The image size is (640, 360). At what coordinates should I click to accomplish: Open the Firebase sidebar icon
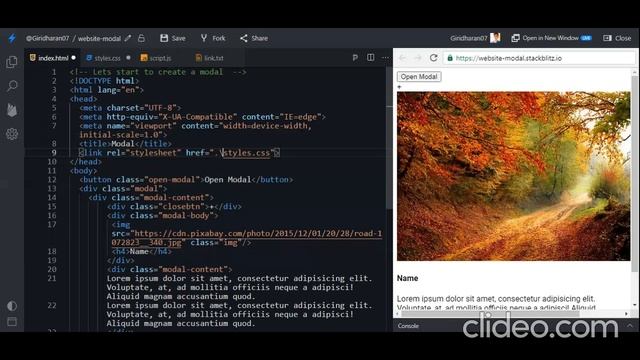pos(12,110)
